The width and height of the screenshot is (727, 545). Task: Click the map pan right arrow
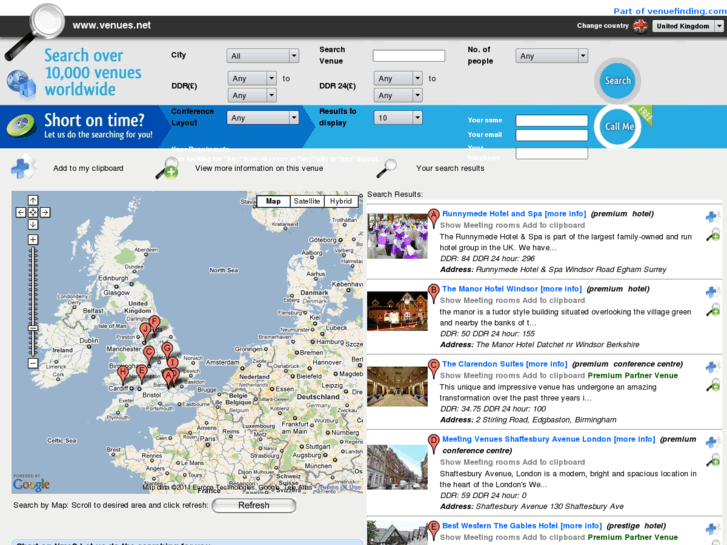45,212
